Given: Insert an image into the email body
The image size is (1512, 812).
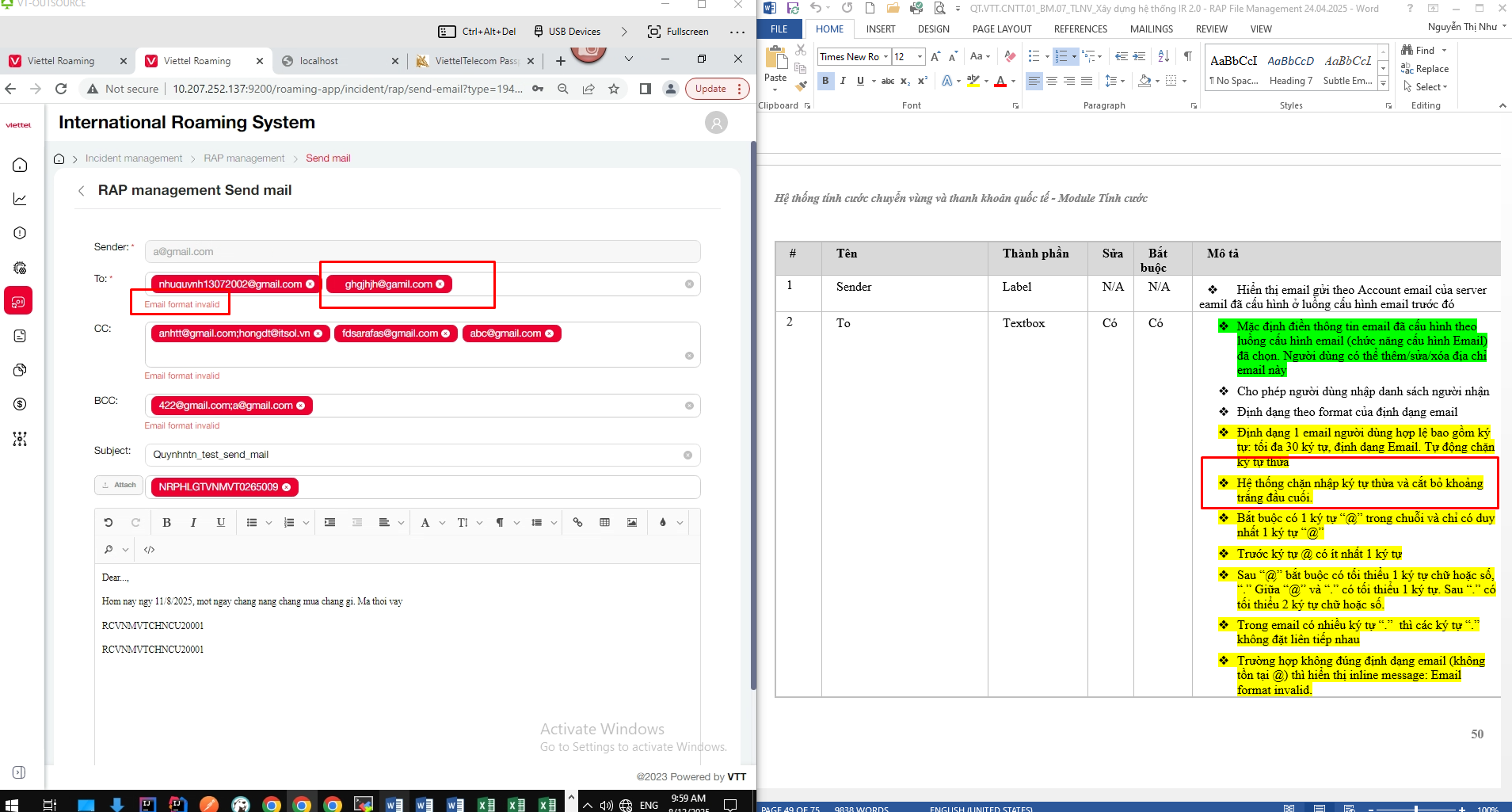Looking at the screenshot, I should click(x=631, y=523).
